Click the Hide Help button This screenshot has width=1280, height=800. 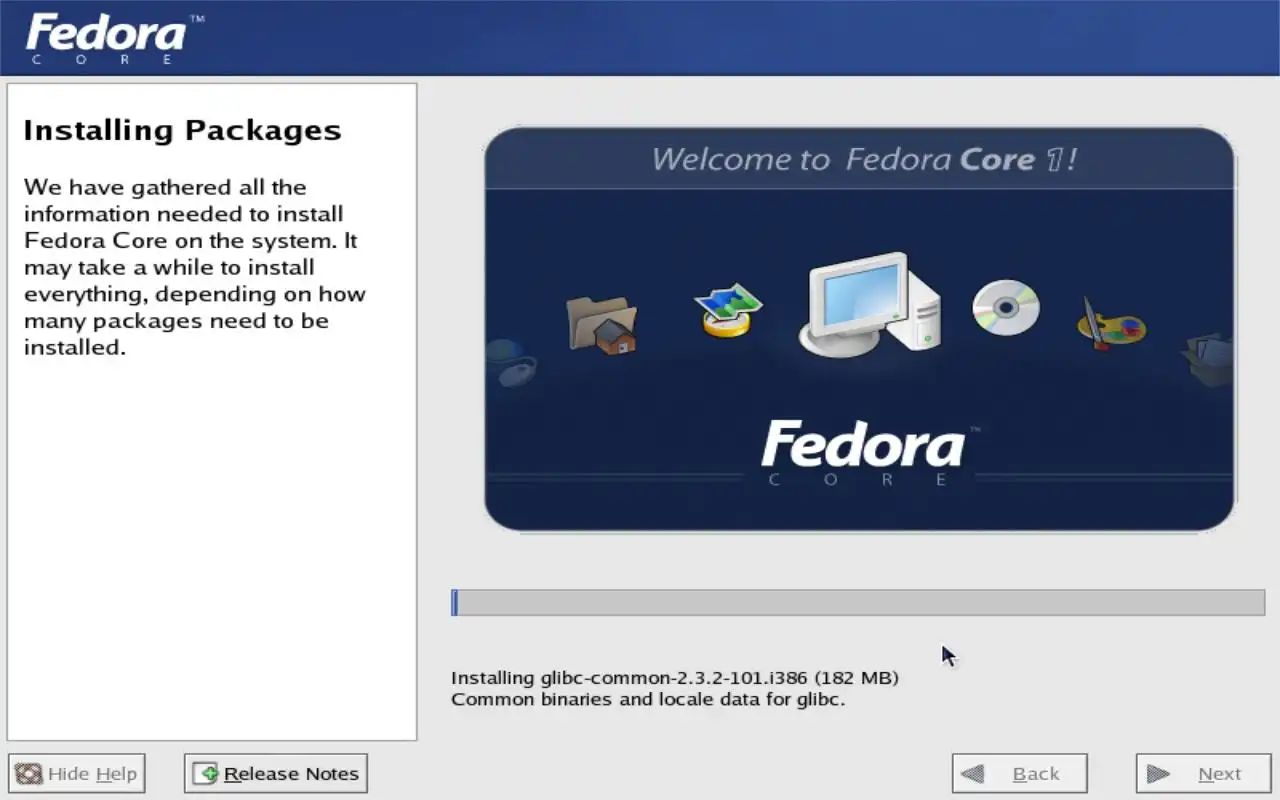(x=77, y=773)
